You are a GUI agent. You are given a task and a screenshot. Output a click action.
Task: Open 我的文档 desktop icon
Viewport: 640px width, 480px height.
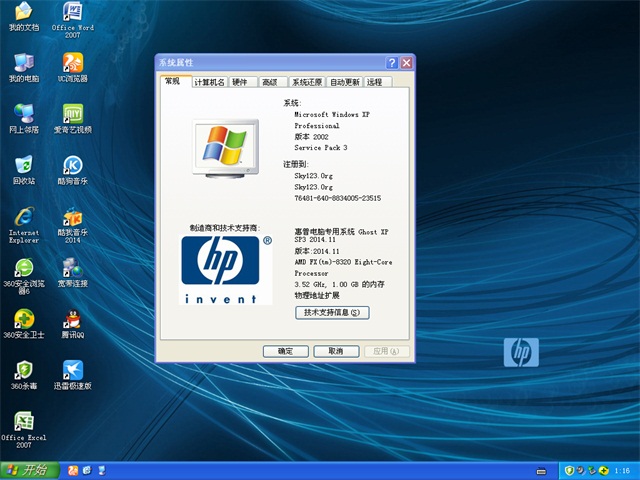click(23, 14)
